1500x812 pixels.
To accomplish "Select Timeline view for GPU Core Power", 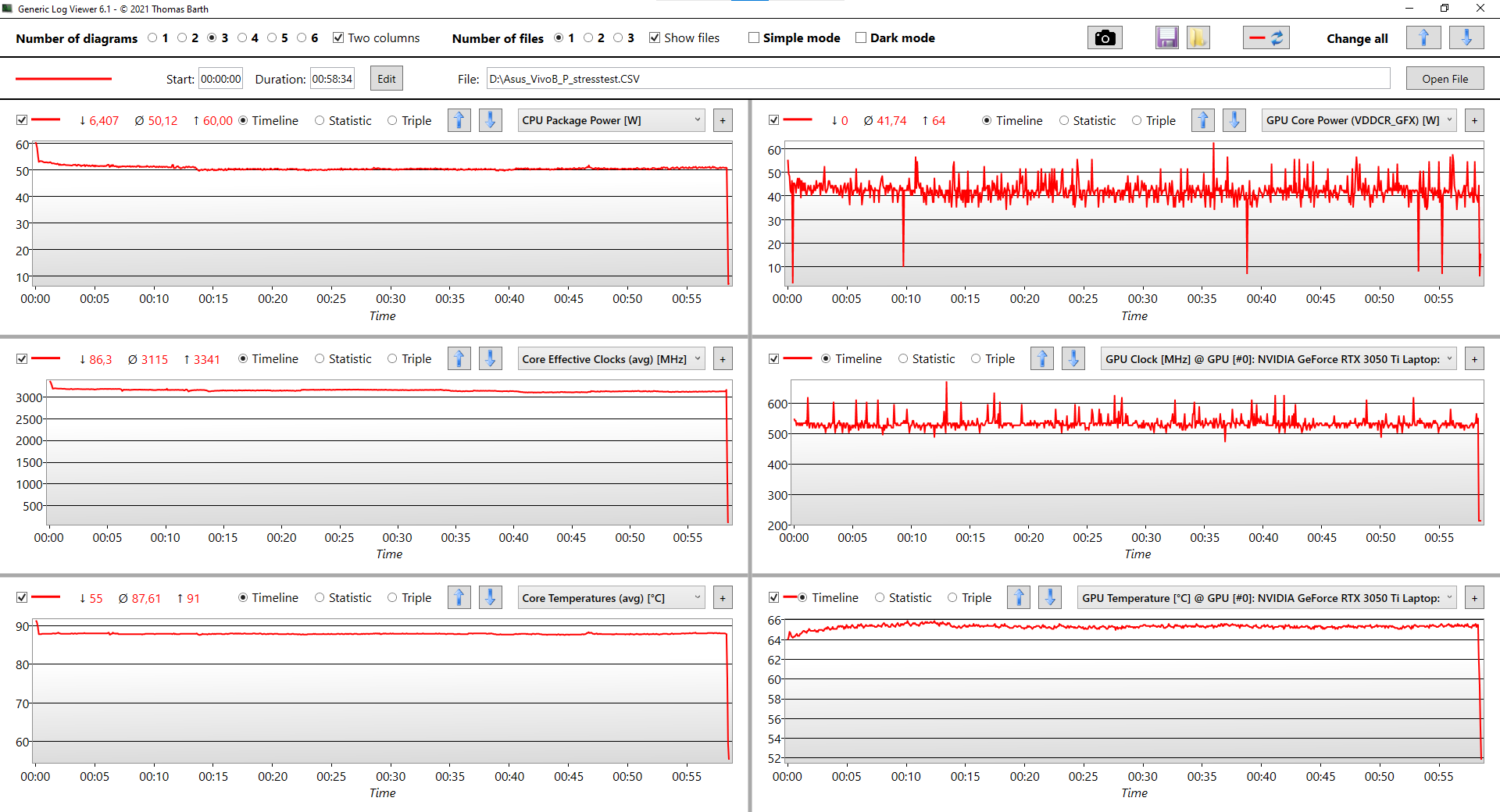I will pos(987,120).
